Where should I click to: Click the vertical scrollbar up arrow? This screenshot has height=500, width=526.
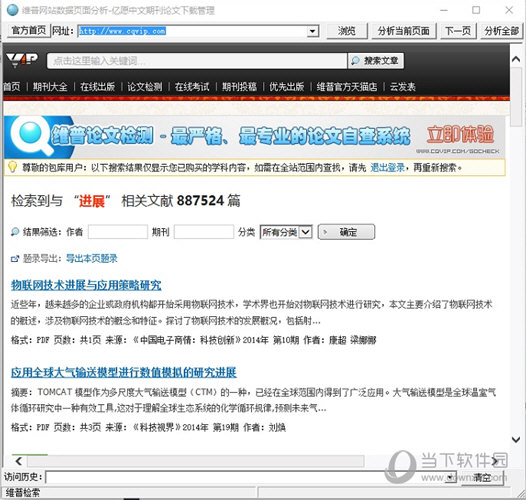pos(516,59)
